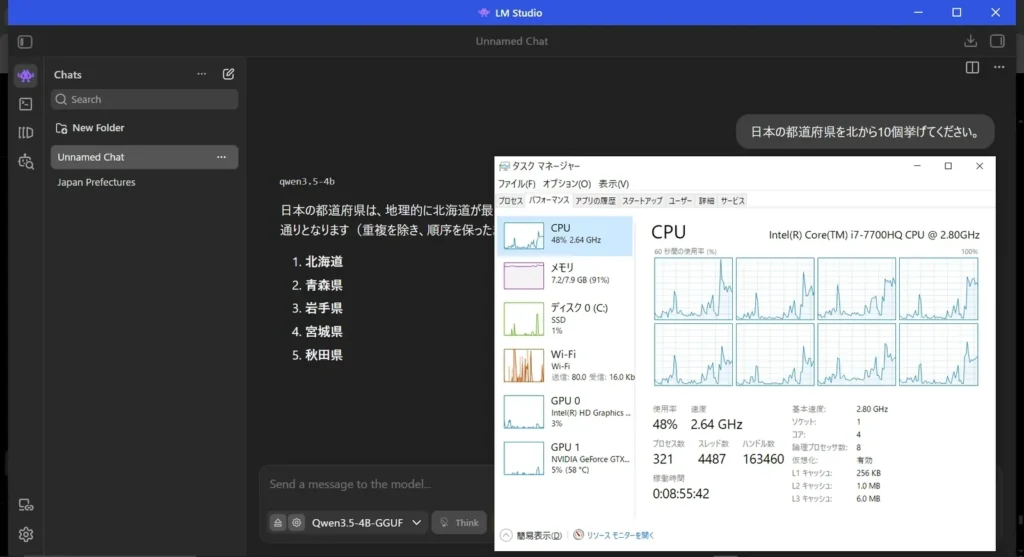Click the eject model icon beside Qwen3.5-4B-GGUF
The height and width of the screenshot is (557, 1024).
point(278,522)
